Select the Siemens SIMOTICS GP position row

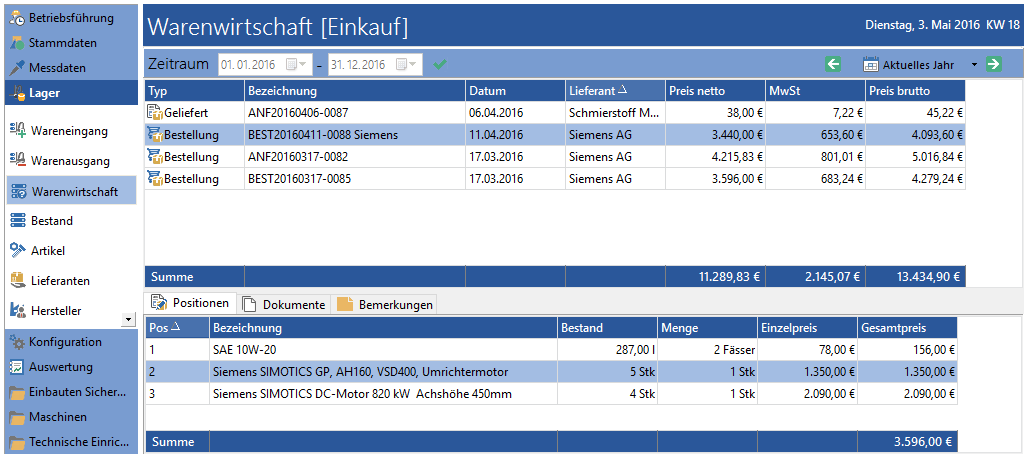click(x=551, y=372)
